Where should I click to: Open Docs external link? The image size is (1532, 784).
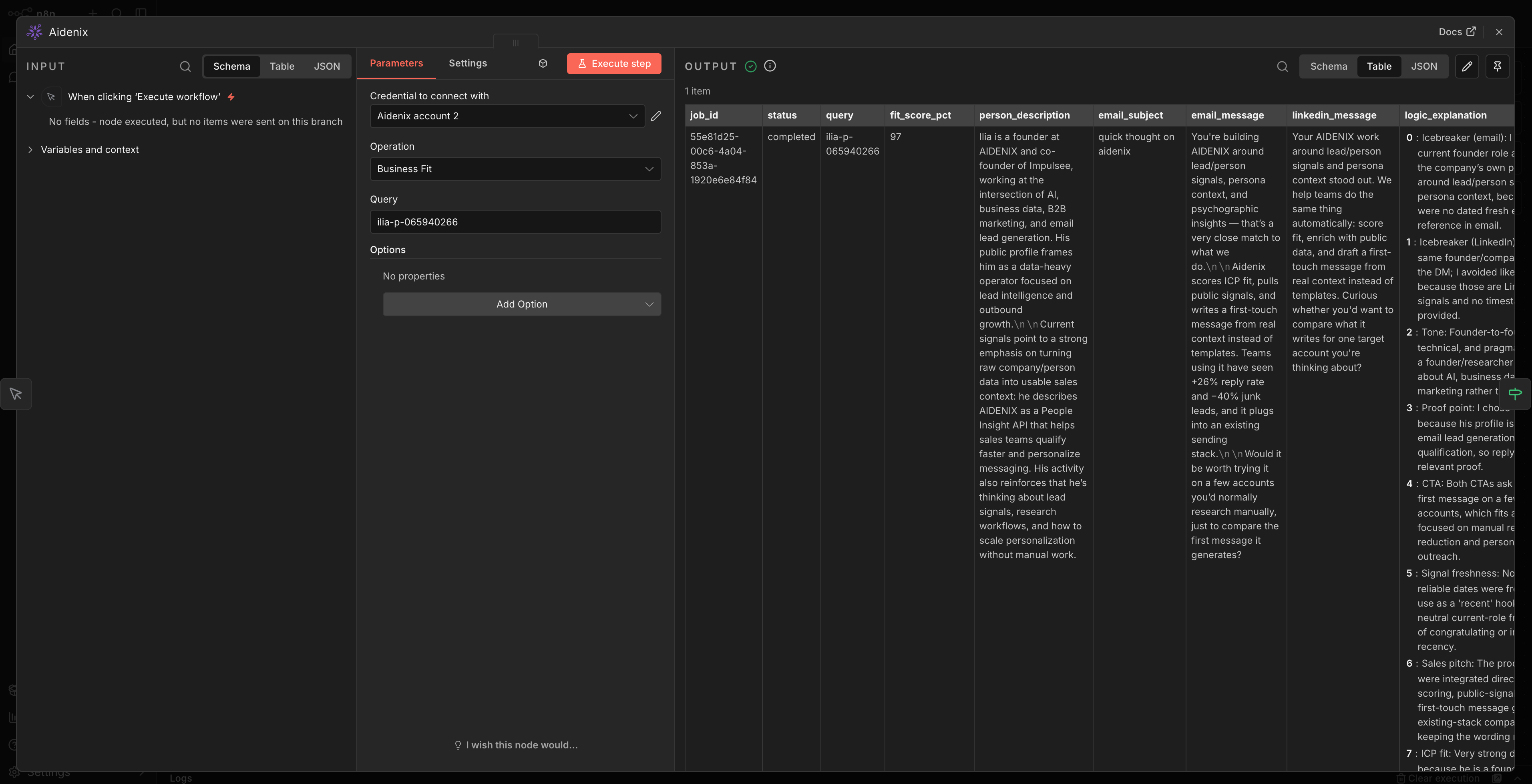[1456, 32]
